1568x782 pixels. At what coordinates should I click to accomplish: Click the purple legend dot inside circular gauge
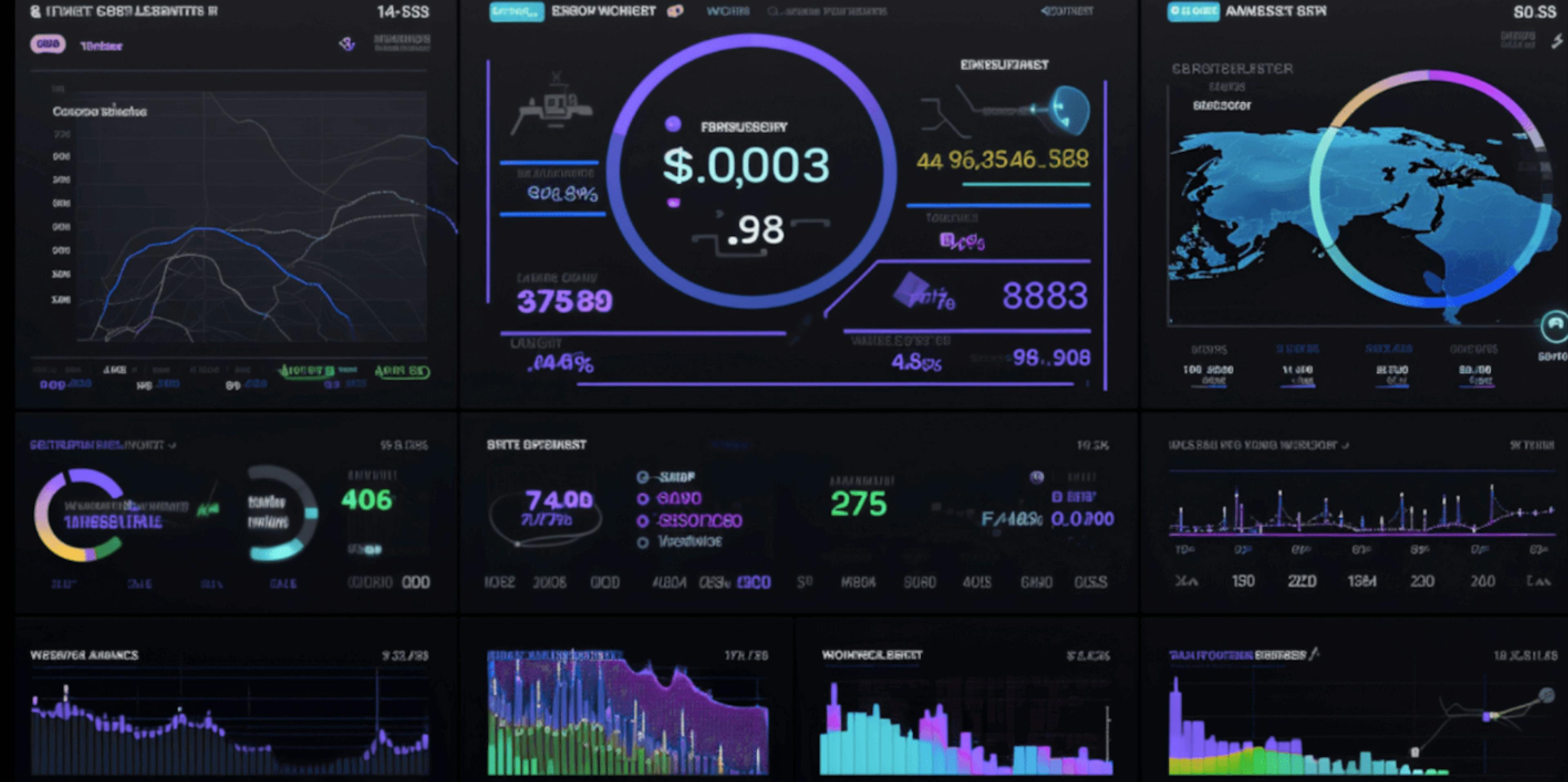pos(673,125)
